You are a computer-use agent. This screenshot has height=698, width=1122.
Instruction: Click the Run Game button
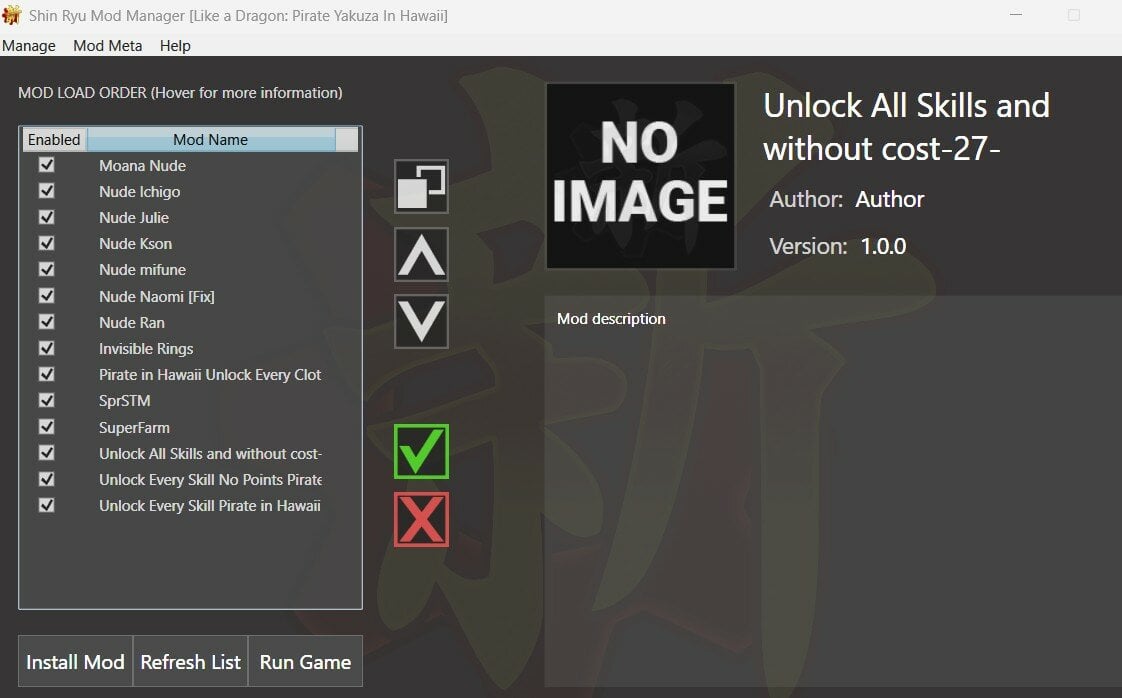pos(306,661)
